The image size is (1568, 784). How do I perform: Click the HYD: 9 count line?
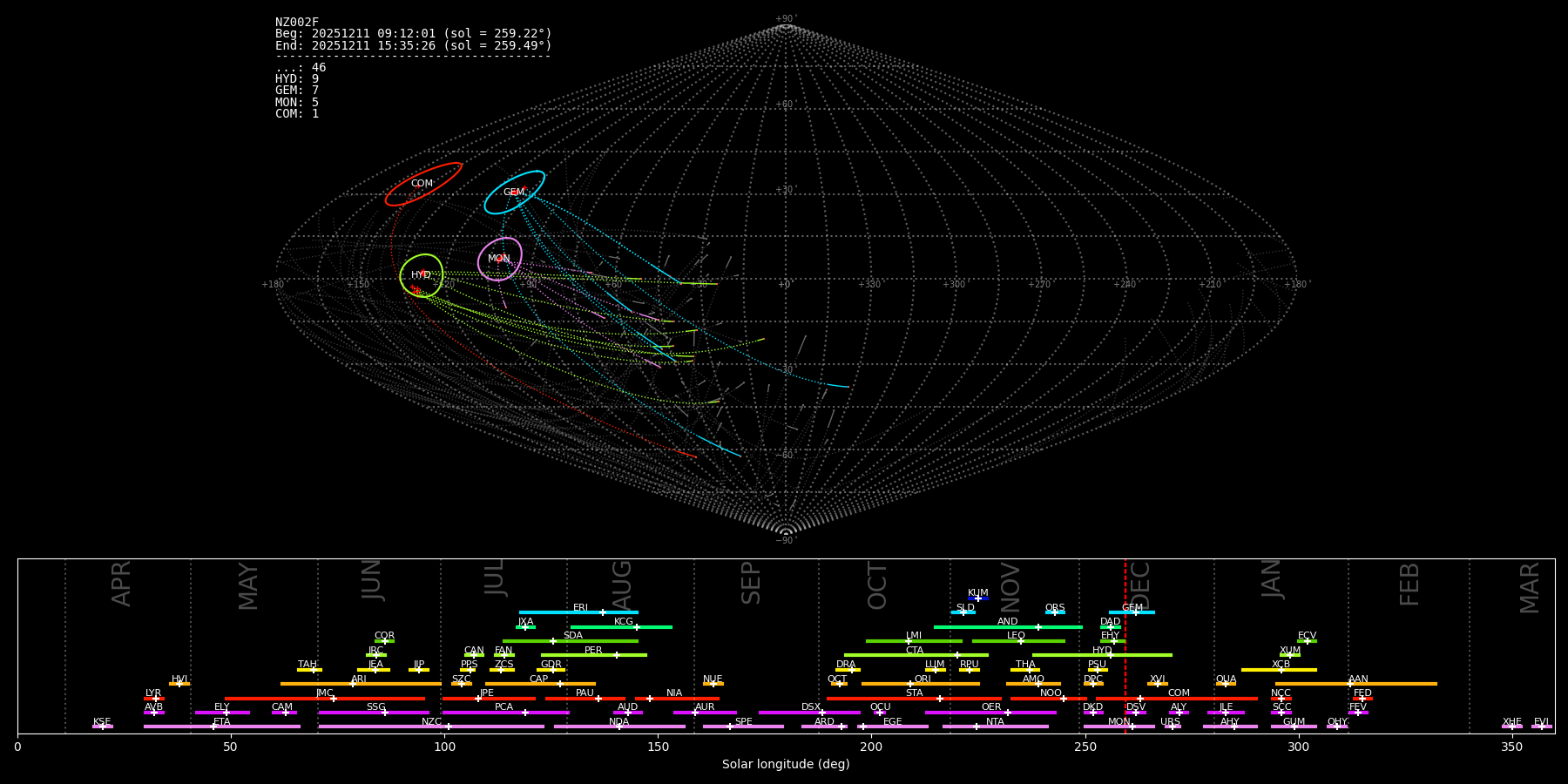coord(297,79)
